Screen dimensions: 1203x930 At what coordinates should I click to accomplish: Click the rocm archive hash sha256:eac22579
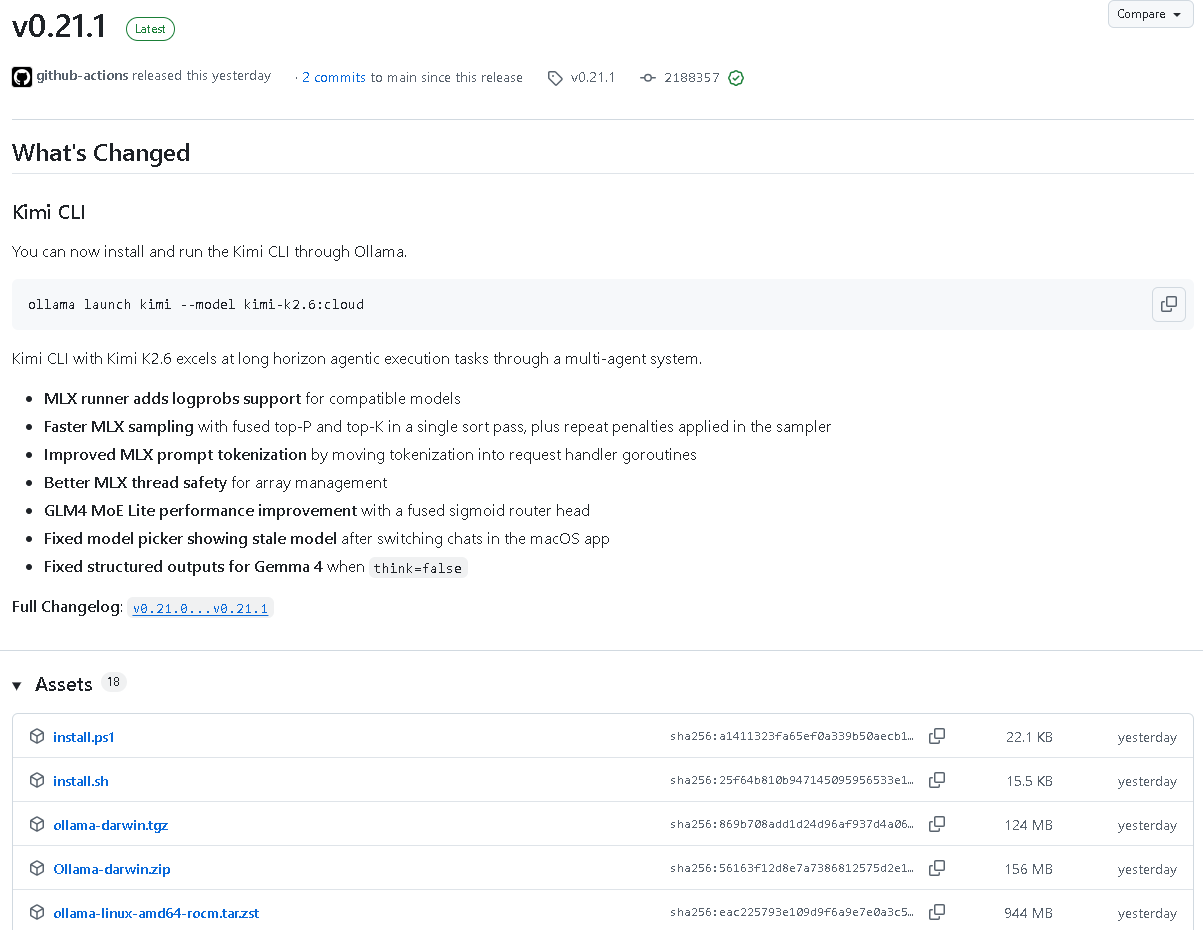click(792, 913)
